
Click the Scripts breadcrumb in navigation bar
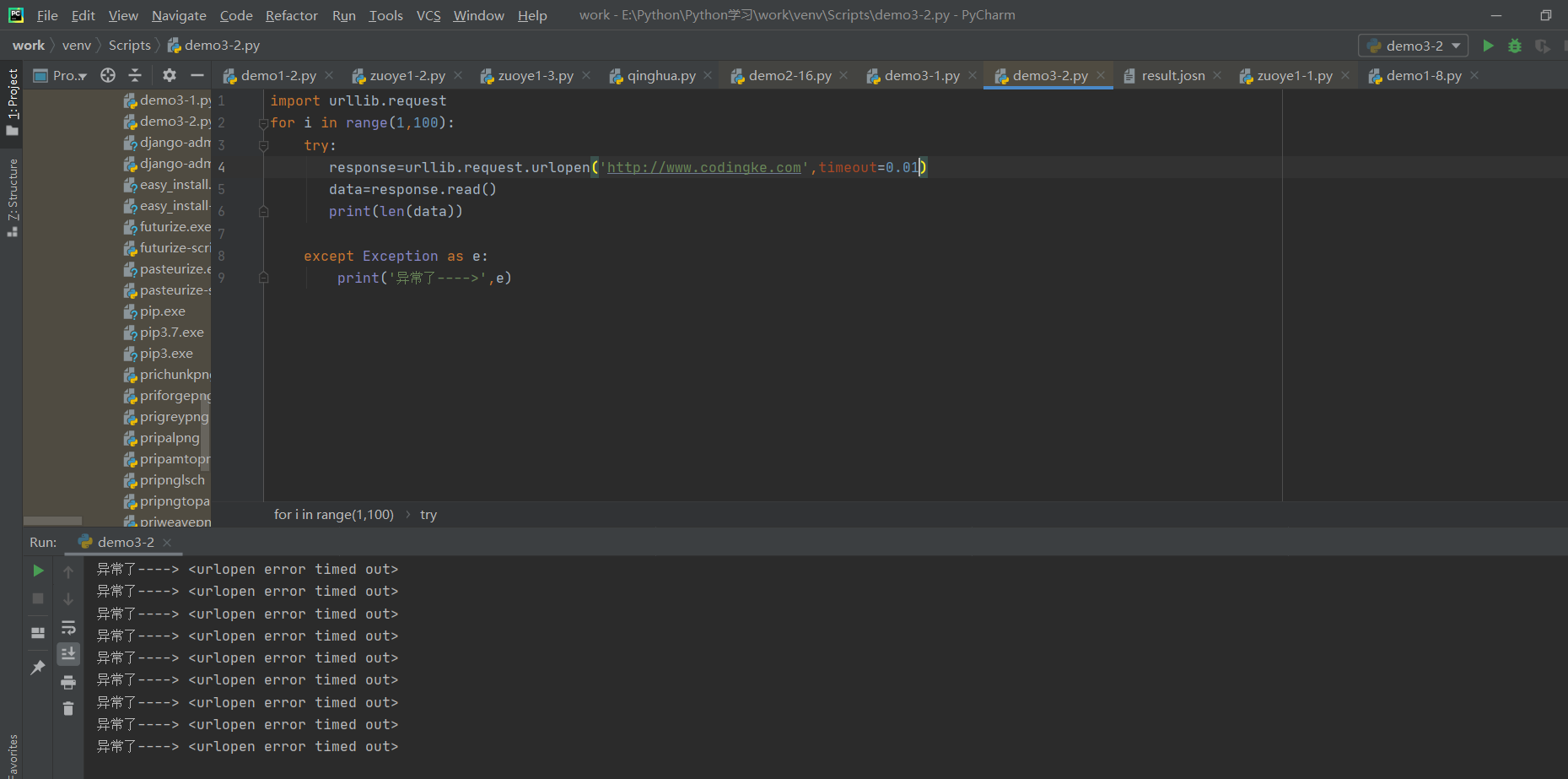click(129, 46)
